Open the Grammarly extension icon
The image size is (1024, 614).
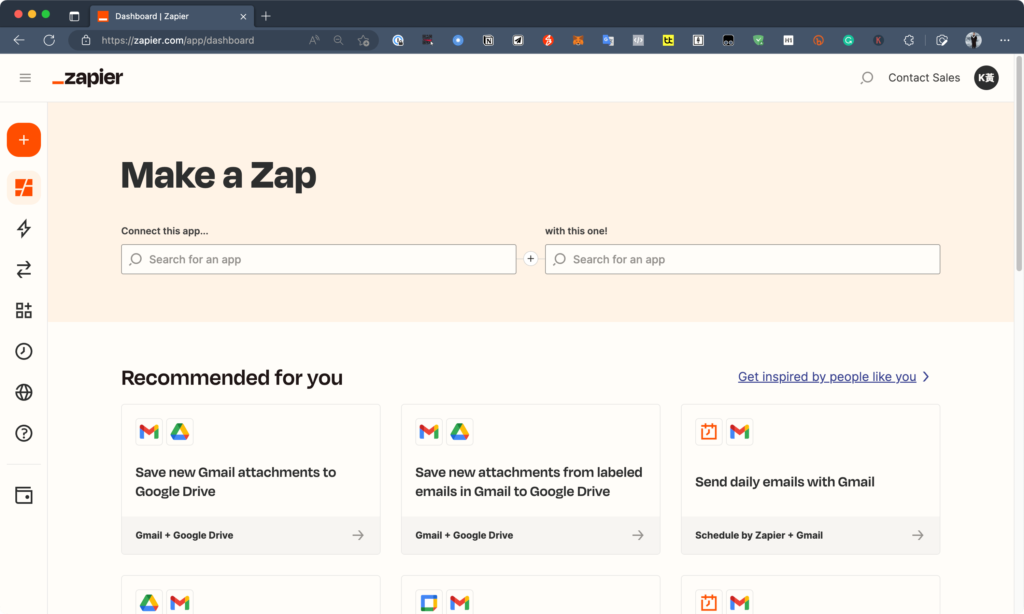848,40
